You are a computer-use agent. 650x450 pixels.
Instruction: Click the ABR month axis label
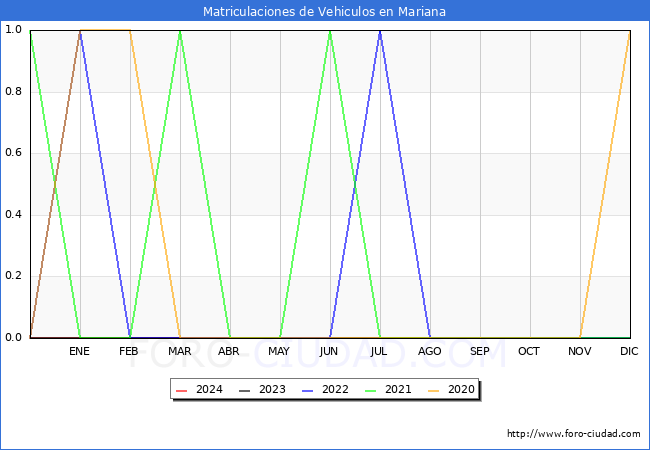229,351
